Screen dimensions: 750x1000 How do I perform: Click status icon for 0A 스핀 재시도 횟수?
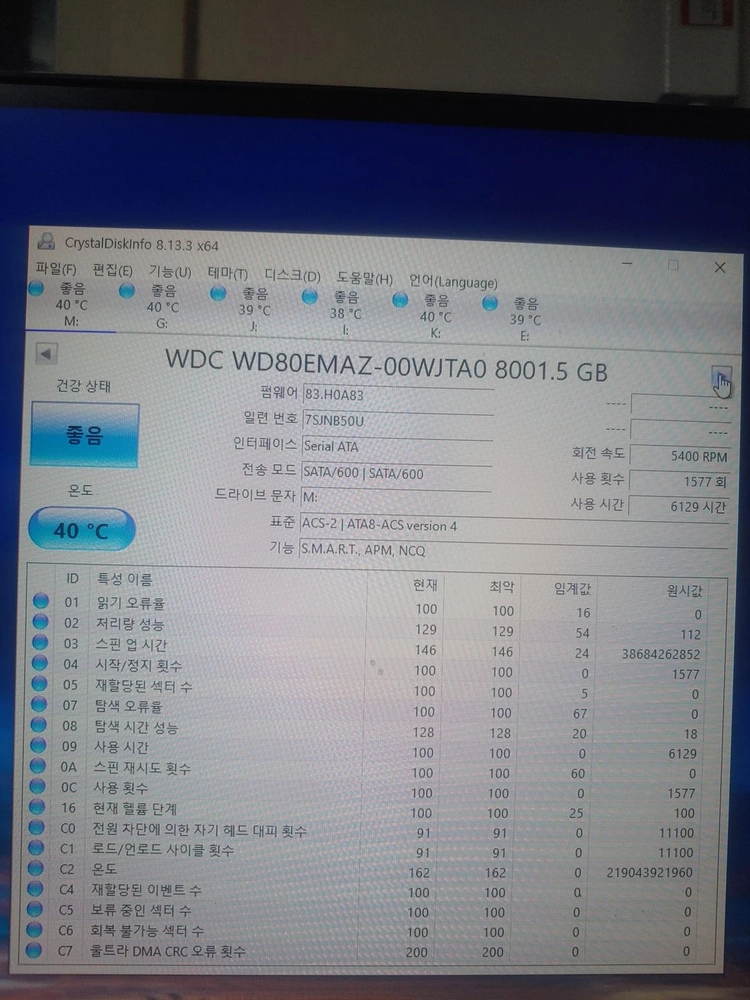(x=38, y=765)
